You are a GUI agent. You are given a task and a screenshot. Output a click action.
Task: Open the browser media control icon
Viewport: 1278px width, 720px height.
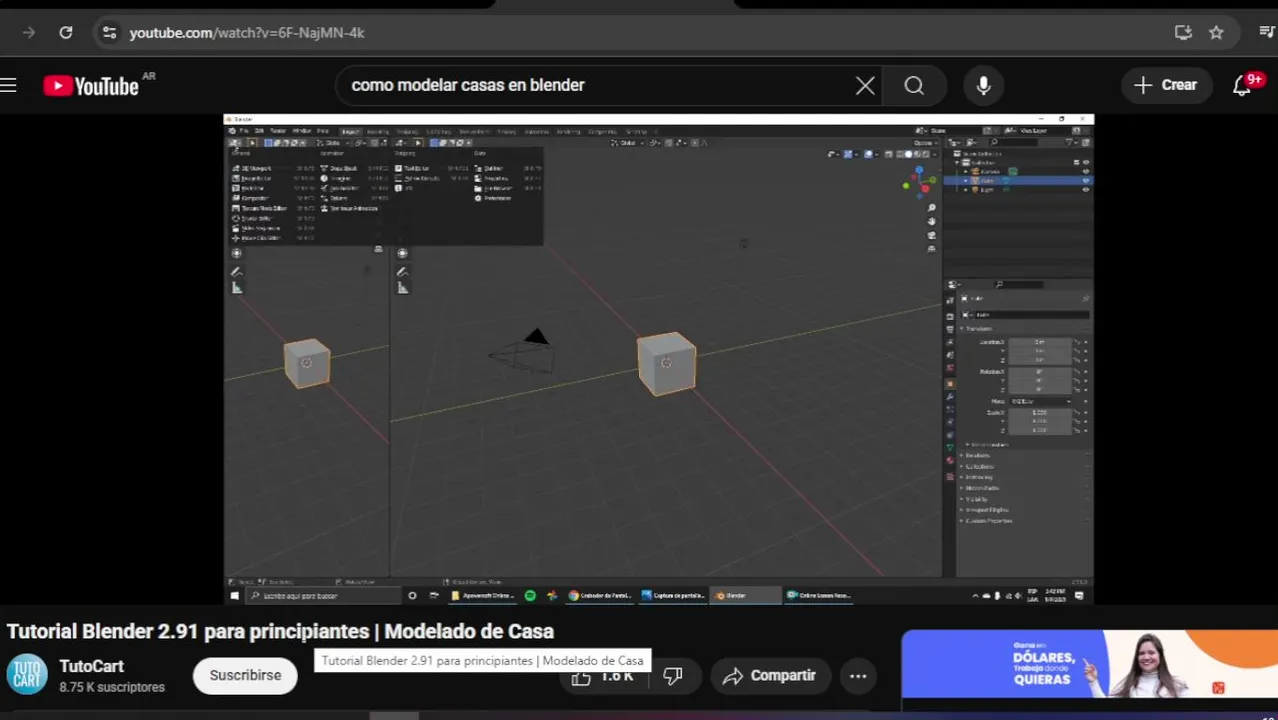pyautogui.click(x=1266, y=33)
